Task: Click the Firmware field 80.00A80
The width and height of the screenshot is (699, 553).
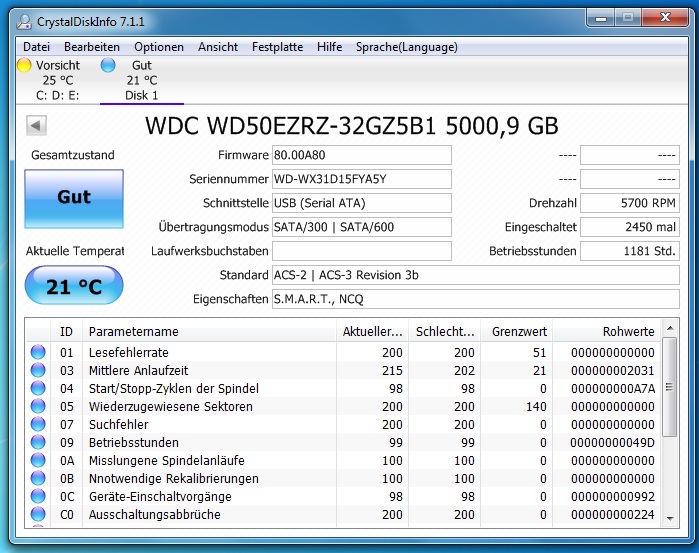Action: pos(362,155)
